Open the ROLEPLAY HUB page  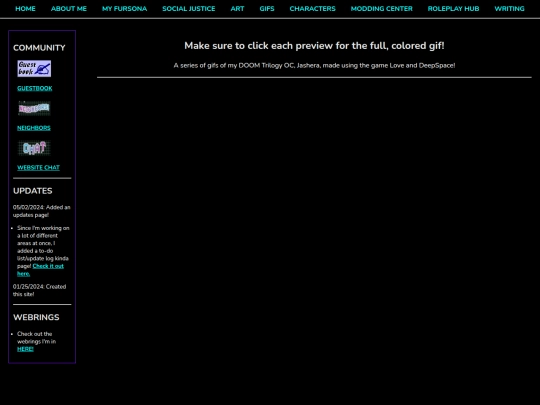453,9
